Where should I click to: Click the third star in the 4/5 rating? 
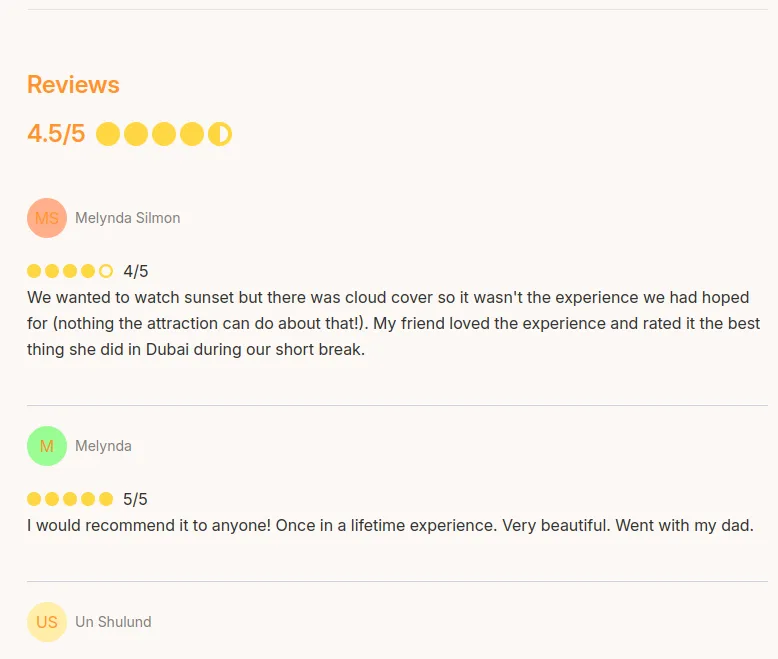tap(70, 271)
